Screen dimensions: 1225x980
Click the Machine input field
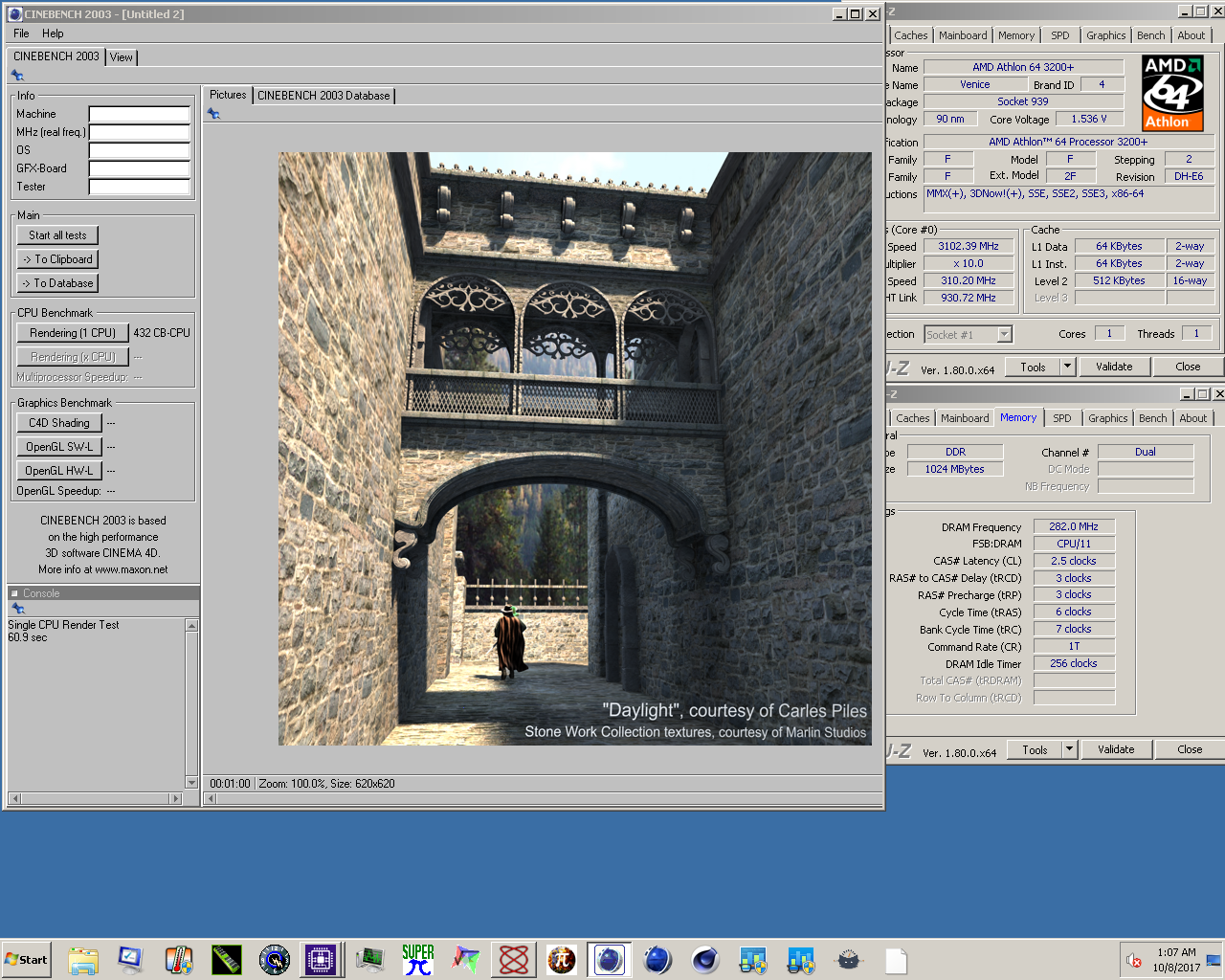click(140, 114)
